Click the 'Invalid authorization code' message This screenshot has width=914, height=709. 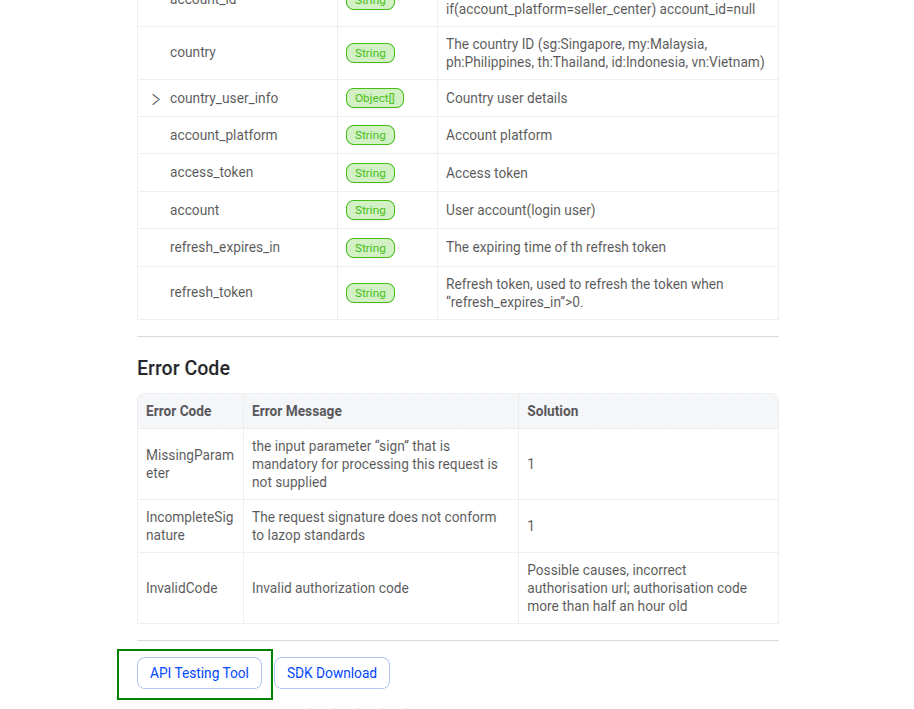pyautogui.click(x=330, y=588)
